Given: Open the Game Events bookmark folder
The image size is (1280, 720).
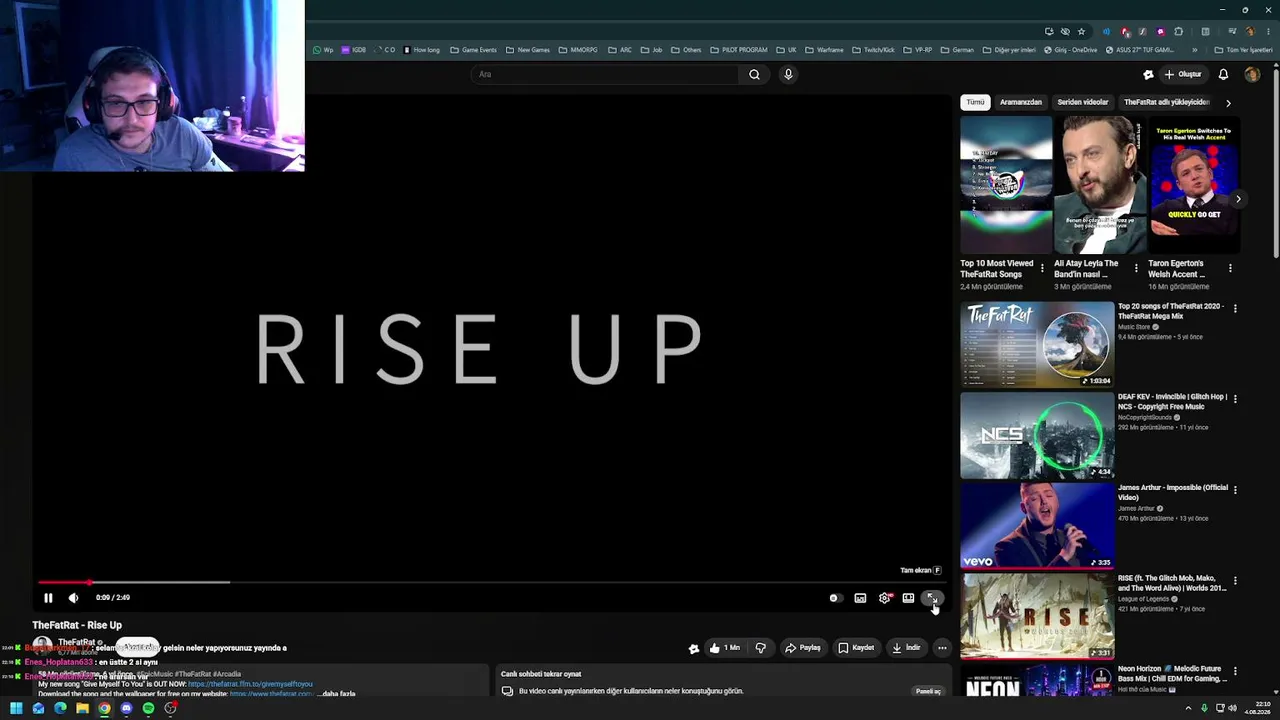Looking at the screenshot, I should (473, 50).
